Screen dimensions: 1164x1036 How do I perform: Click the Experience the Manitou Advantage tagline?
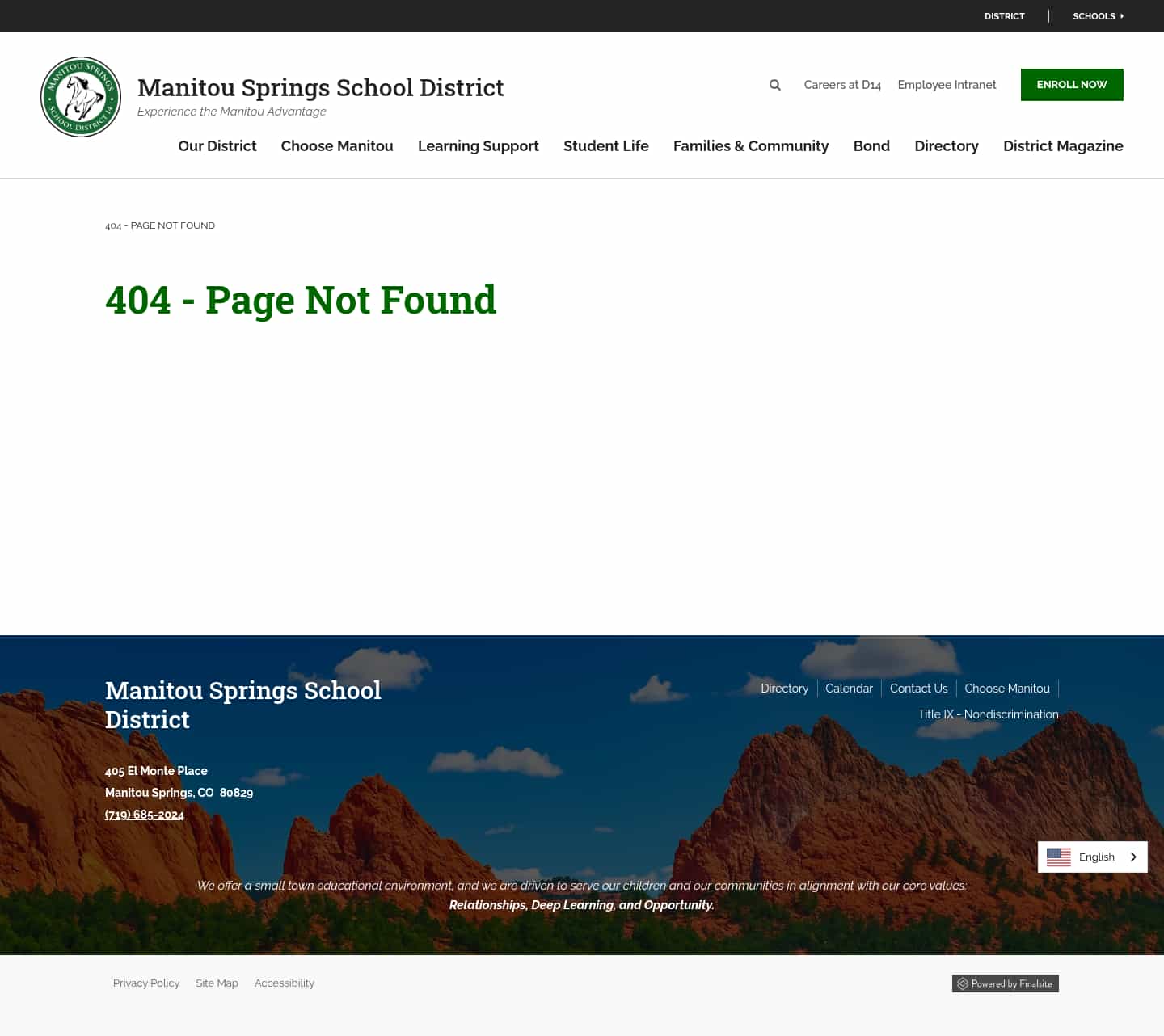pos(232,112)
